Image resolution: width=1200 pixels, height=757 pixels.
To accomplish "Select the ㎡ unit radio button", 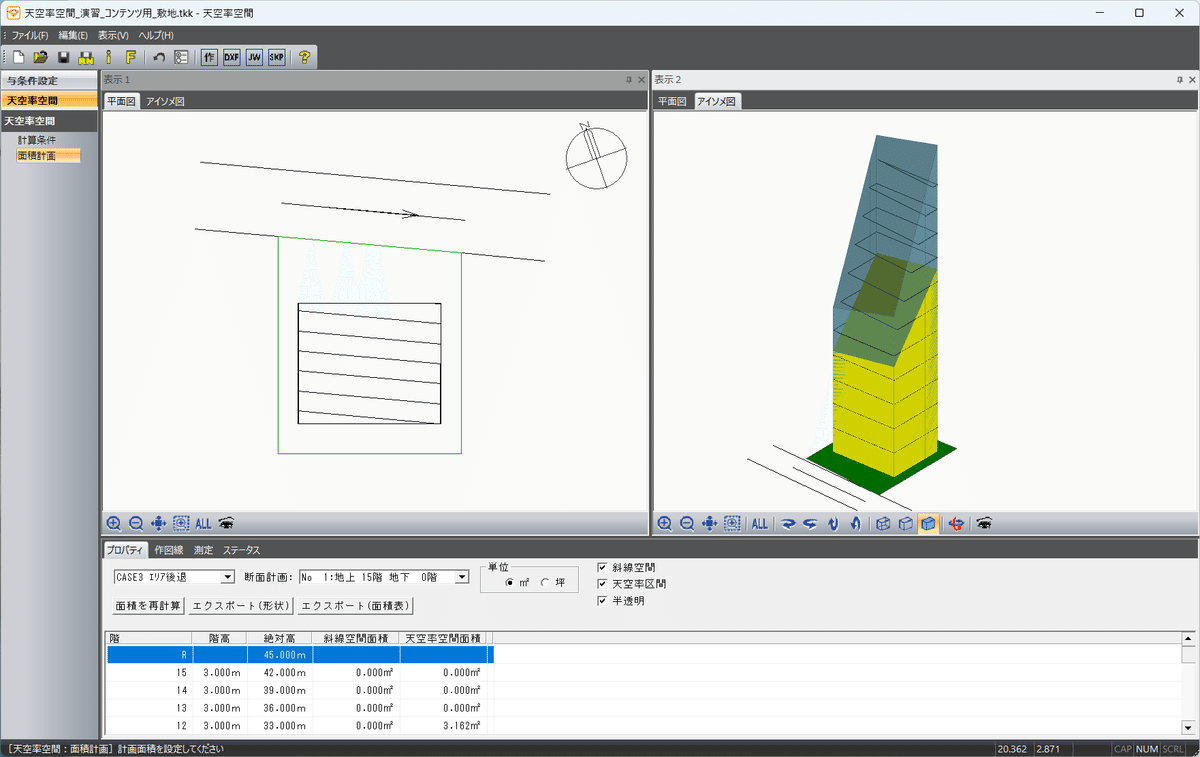I will pos(510,582).
